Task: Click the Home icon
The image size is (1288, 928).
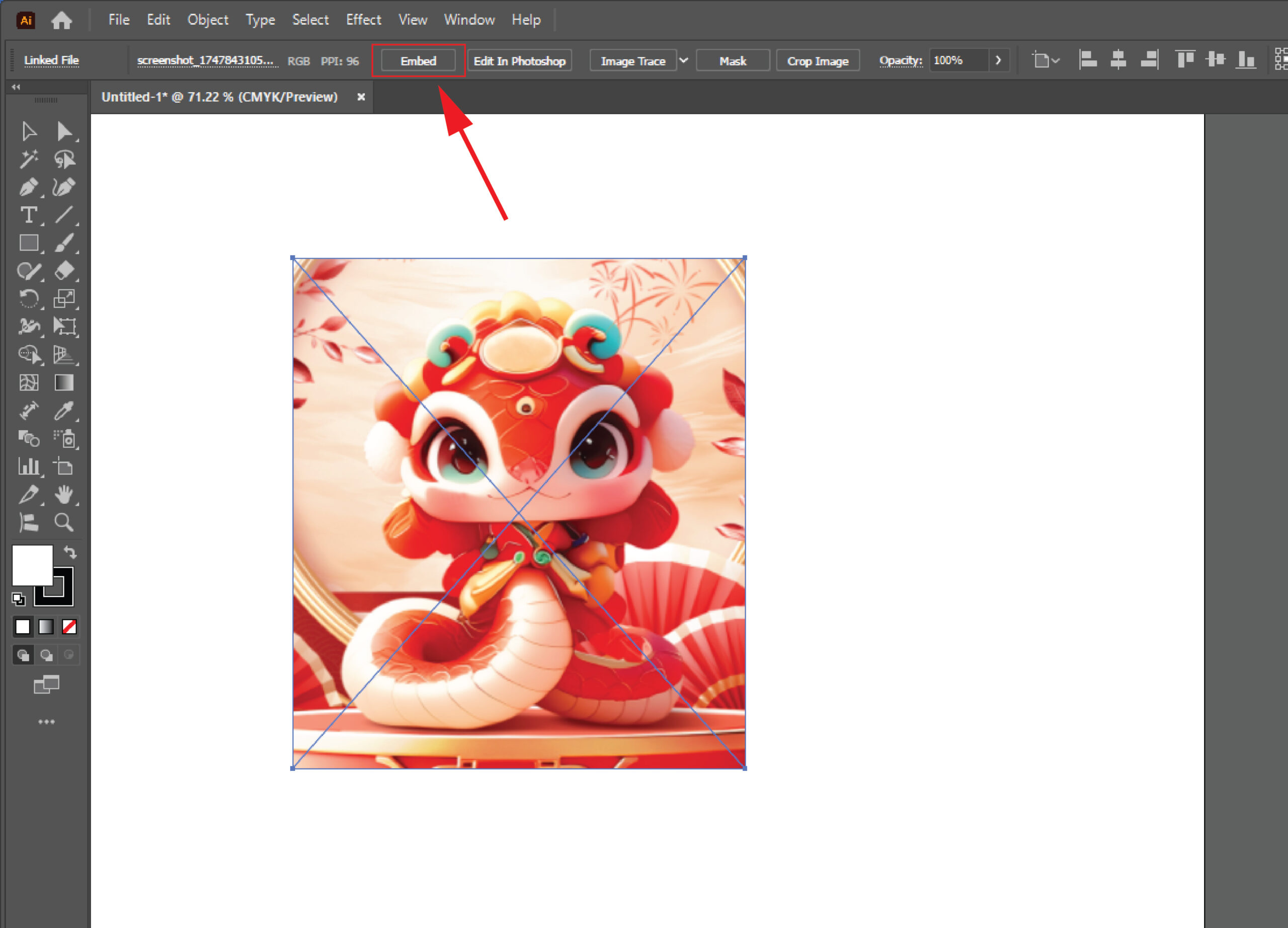Action: pyautogui.click(x=61, y=21)
